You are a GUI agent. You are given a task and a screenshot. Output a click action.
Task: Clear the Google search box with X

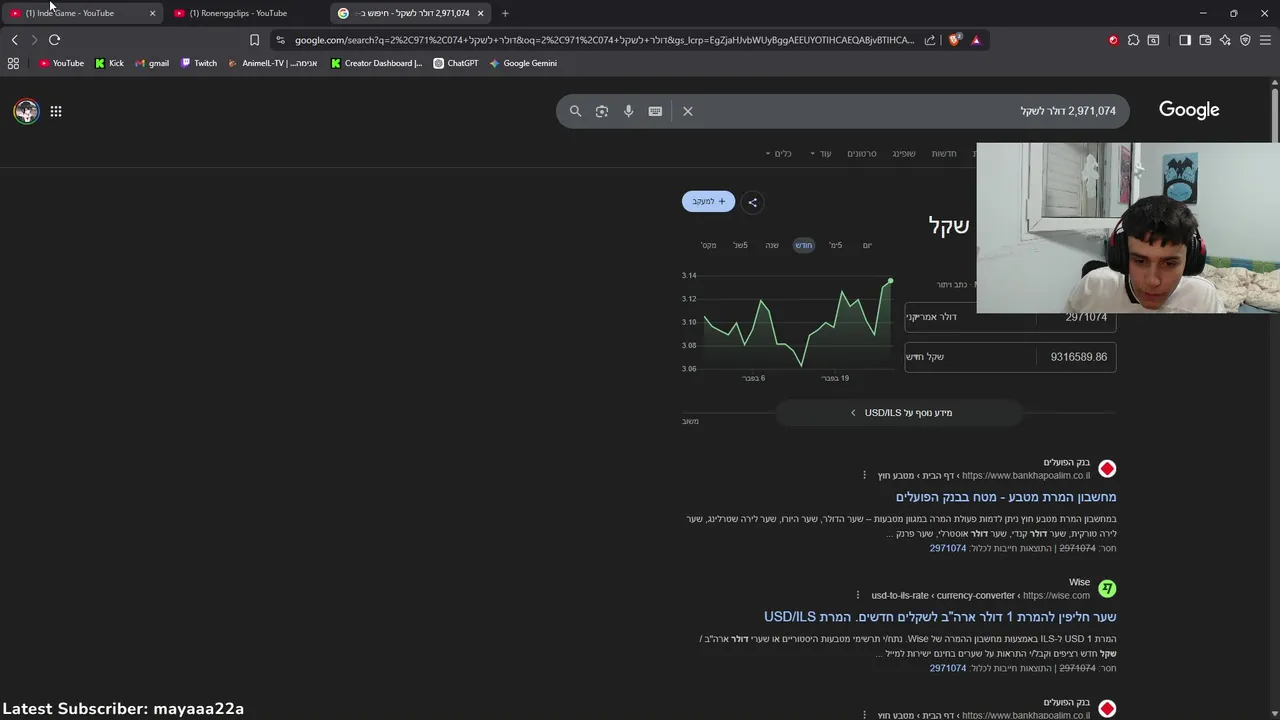[688, 111]
